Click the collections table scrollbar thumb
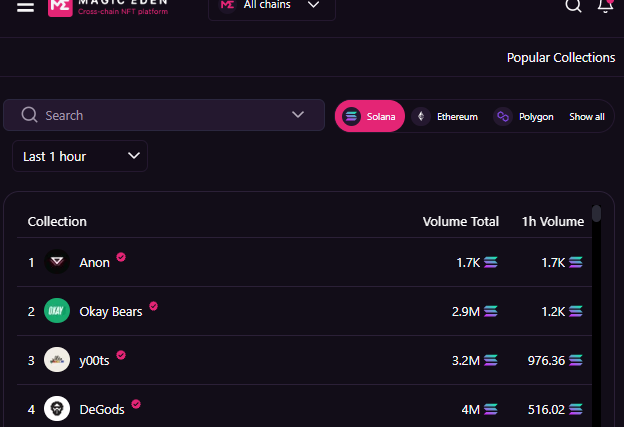 pos(596,213)
